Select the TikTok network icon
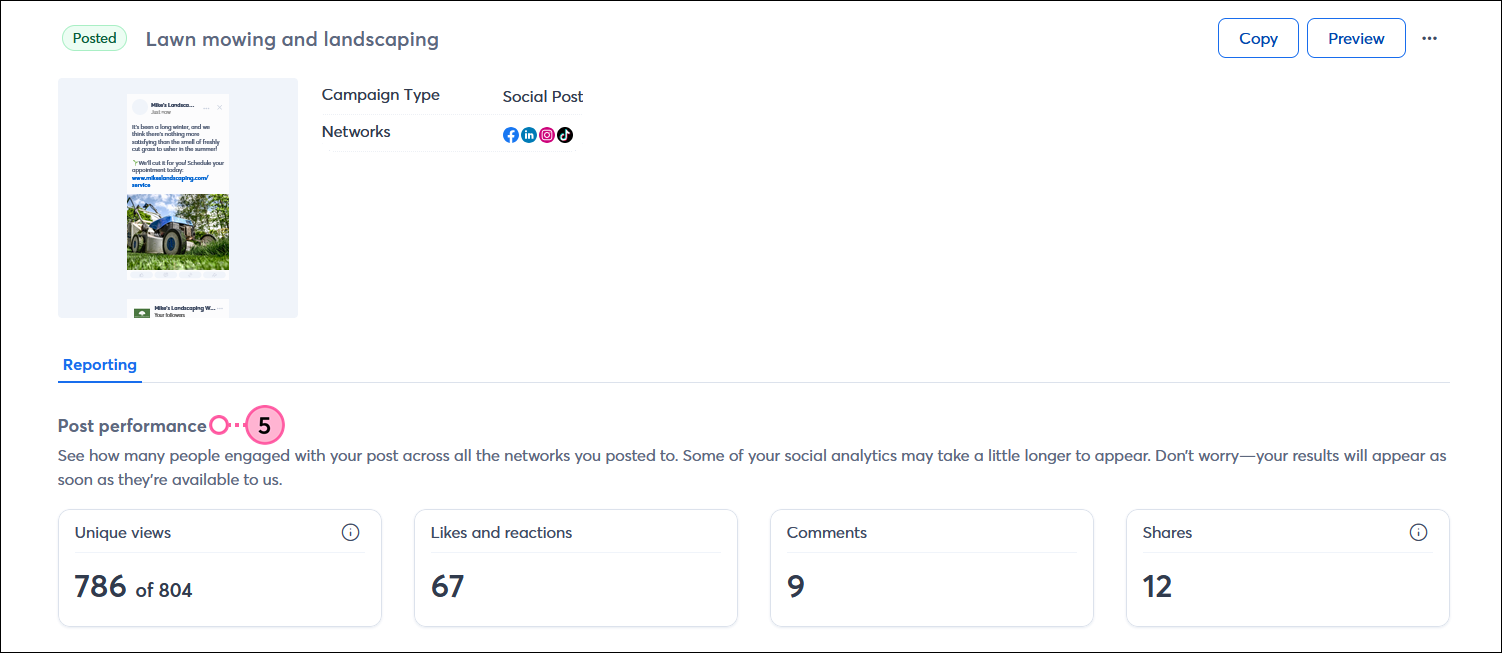Image resolution: width=1502 pixels, height=653 pixels. pyautogui.click(x=565, y=134)
